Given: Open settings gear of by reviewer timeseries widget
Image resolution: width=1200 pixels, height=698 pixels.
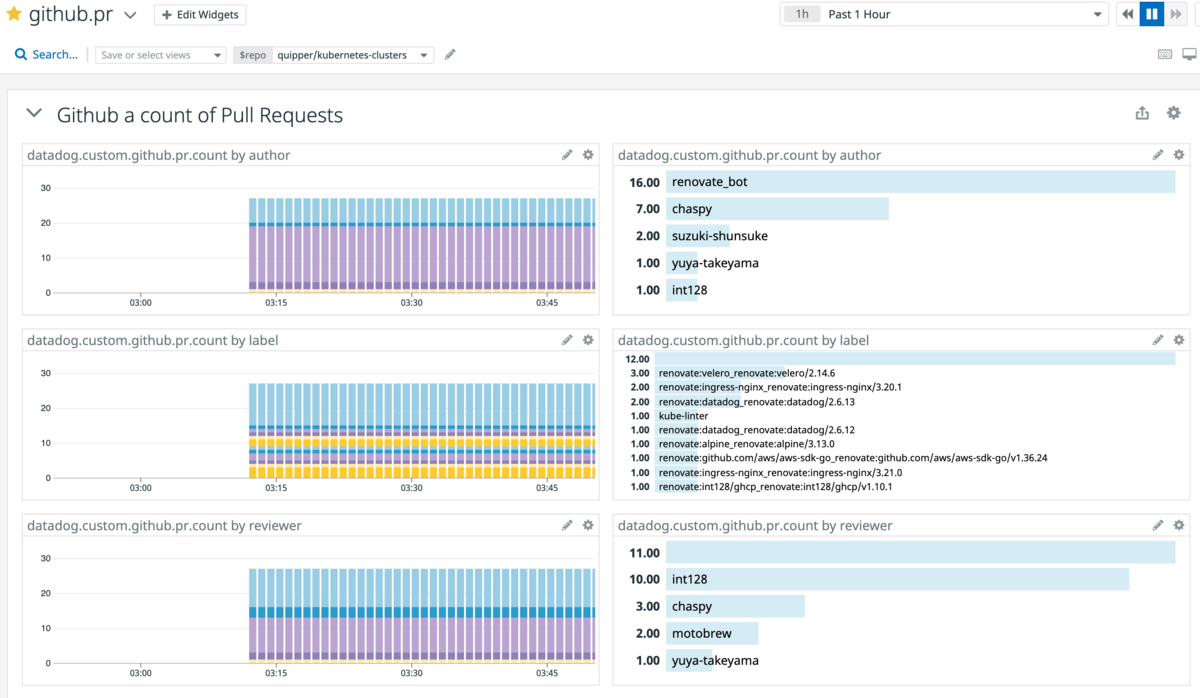Looking at the screenshot, I should pos(588,525).
